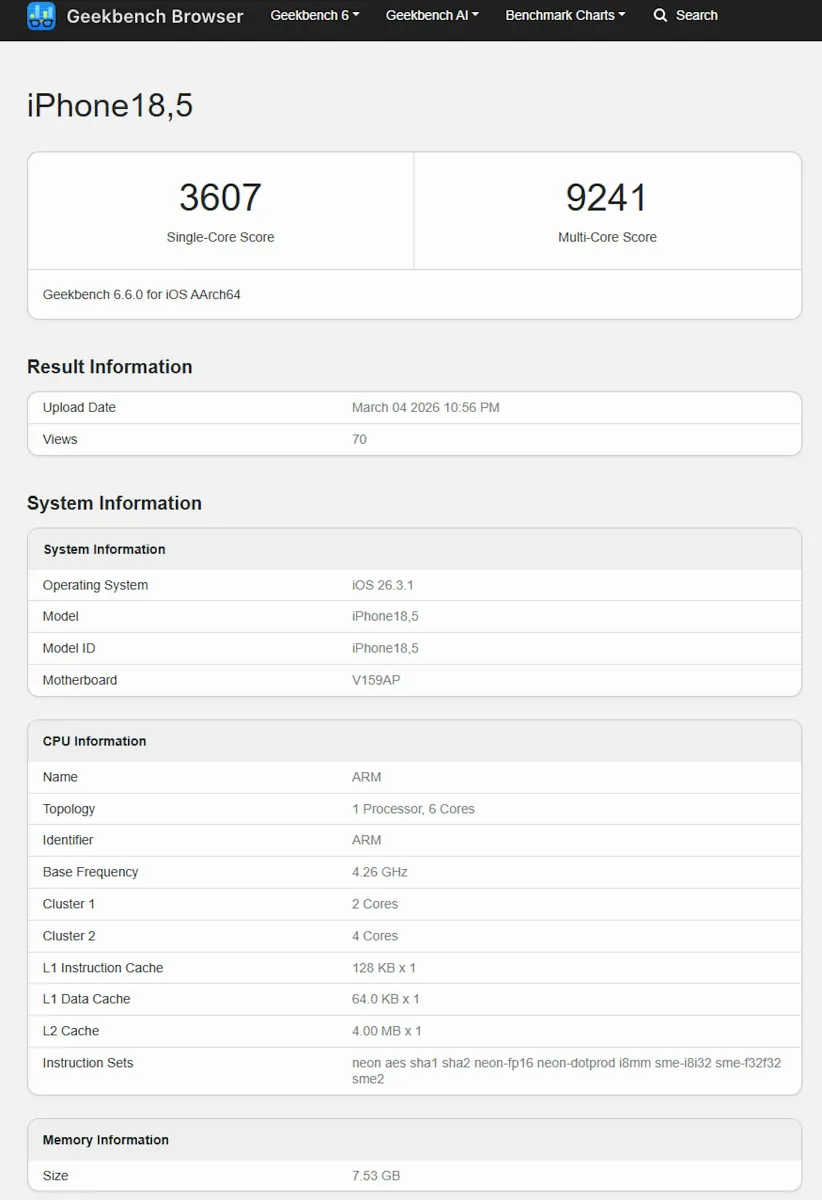The image size is (822, 1200).
Task: Select the Multi-Core Score of 9241
Action: coord(607,198)
